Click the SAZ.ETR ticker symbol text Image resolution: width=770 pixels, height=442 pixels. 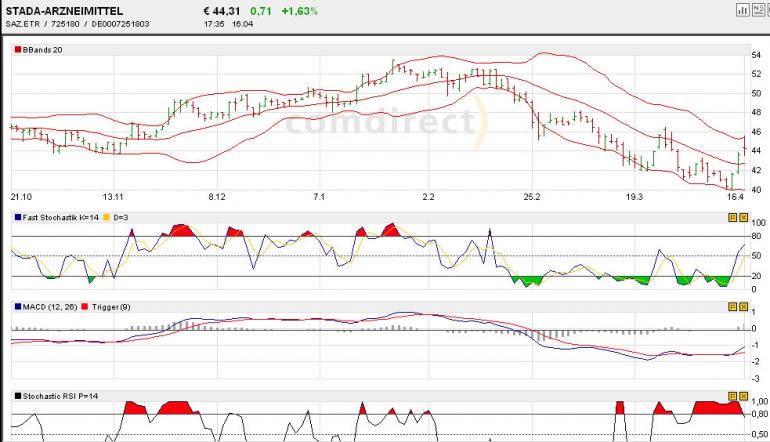coord(23,24)
